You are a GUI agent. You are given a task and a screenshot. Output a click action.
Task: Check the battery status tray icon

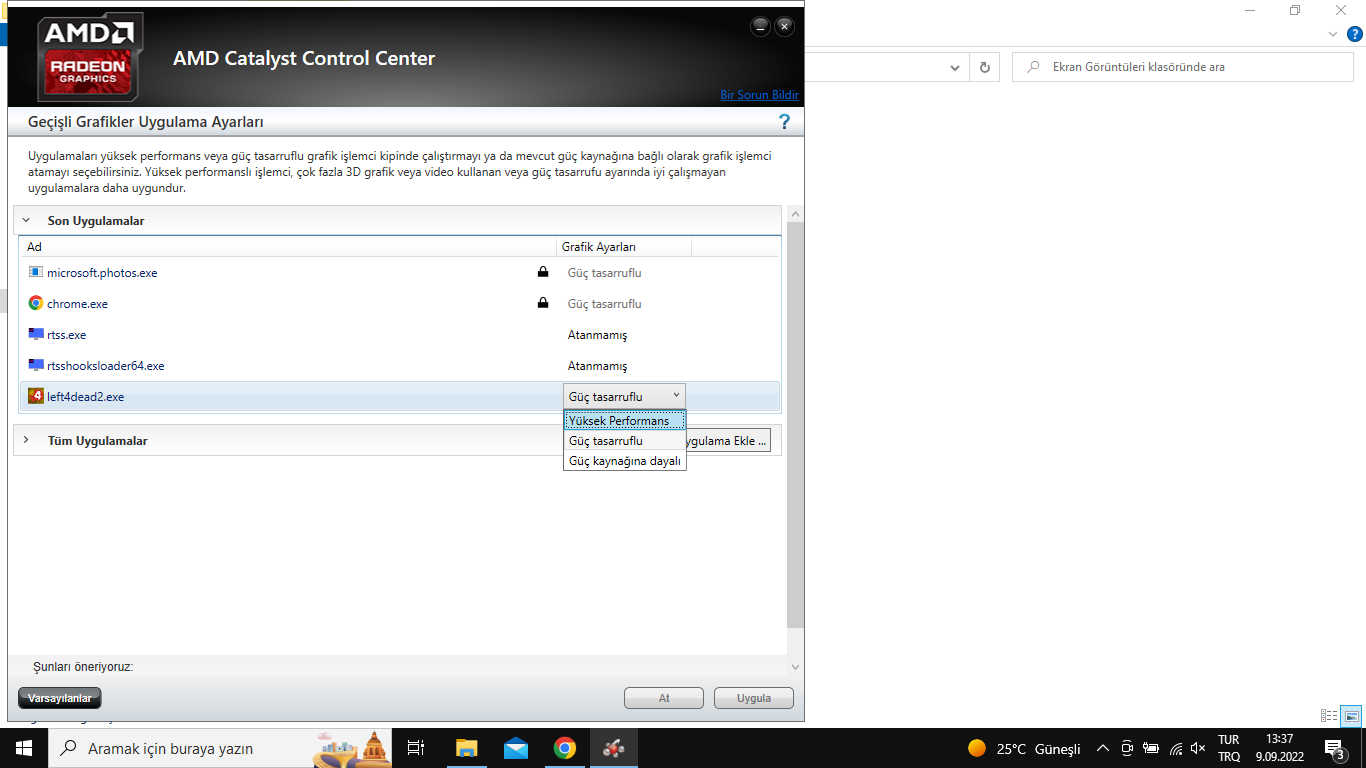(1151, 748)
